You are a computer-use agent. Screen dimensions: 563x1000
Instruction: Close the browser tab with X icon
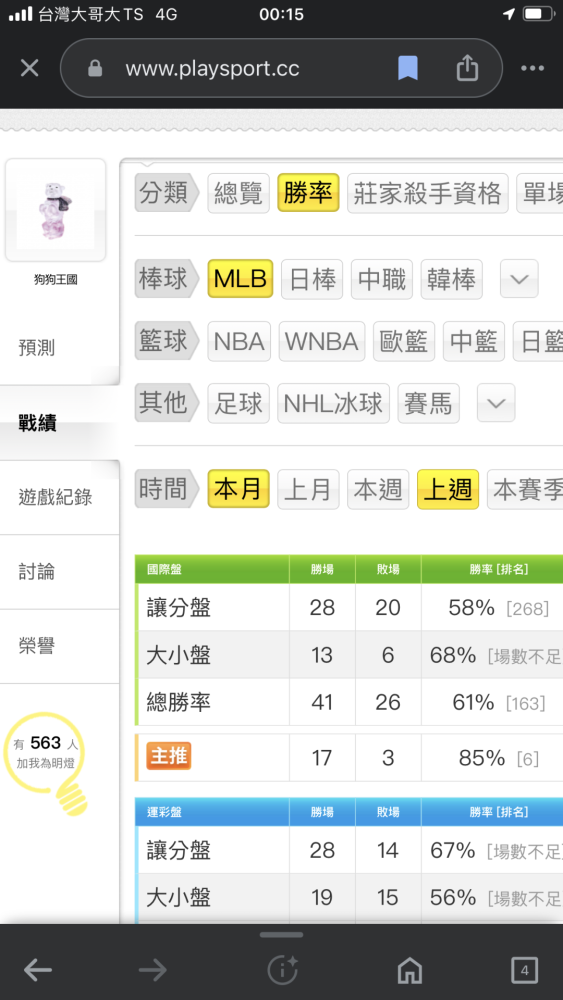pos(29,68)
